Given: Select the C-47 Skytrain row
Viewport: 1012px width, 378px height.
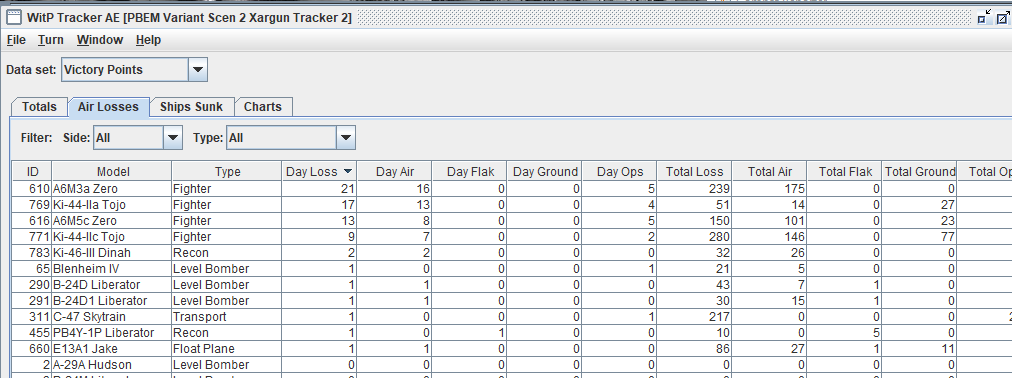Looking at the screenshot, I should click(512, 317).
